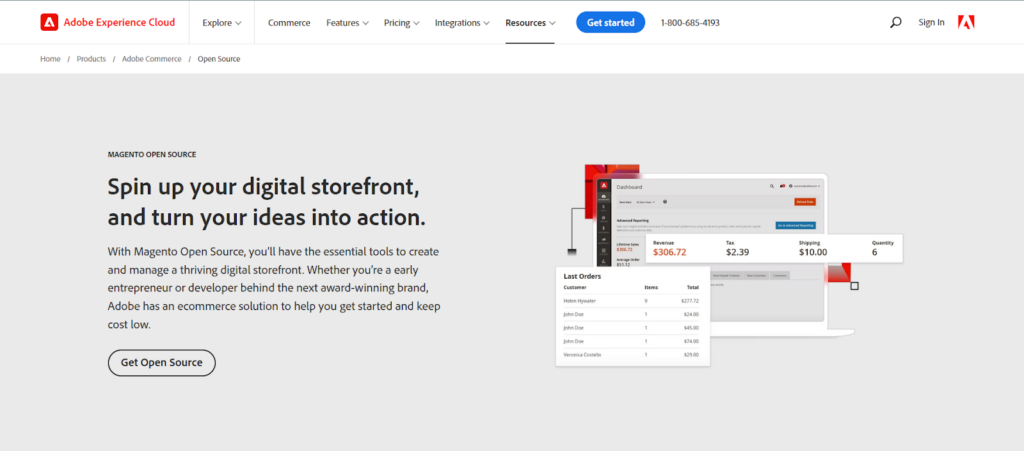Click the $277.72 total value

pos(690,301)
